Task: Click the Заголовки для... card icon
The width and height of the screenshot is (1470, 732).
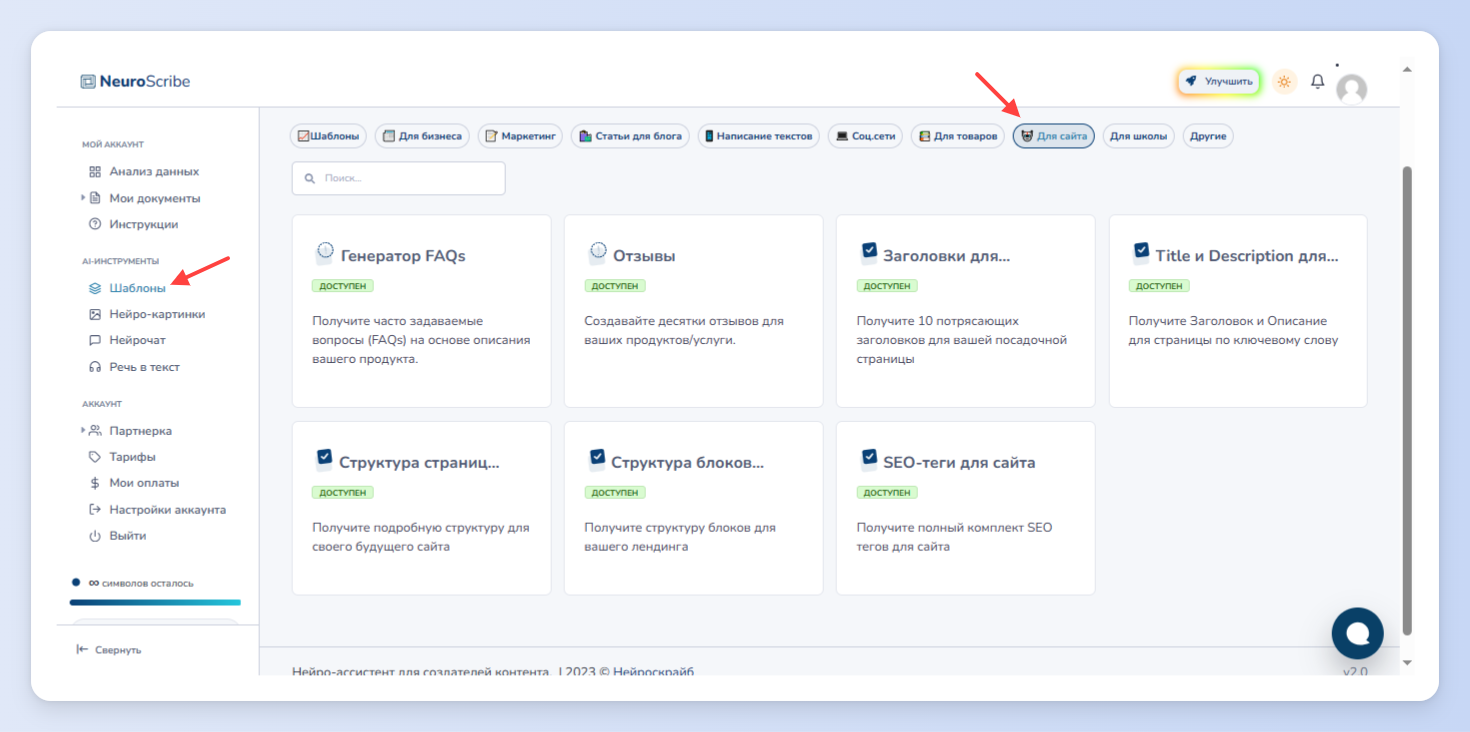Action: [x=869, y=253]
